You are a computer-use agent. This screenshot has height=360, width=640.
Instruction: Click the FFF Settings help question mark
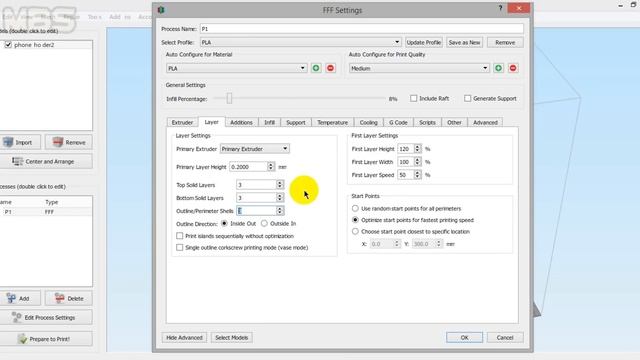coord(500,8)
